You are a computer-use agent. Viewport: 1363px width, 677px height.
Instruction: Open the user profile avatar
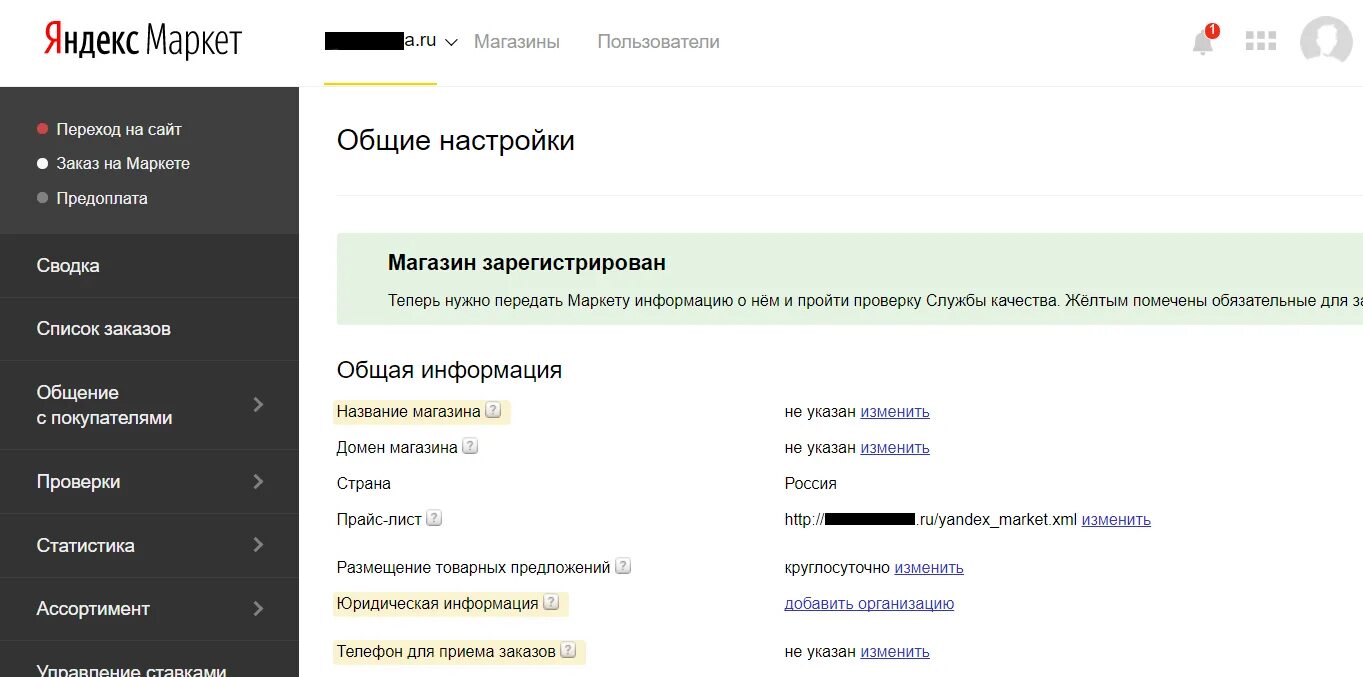pos(1326,42)
